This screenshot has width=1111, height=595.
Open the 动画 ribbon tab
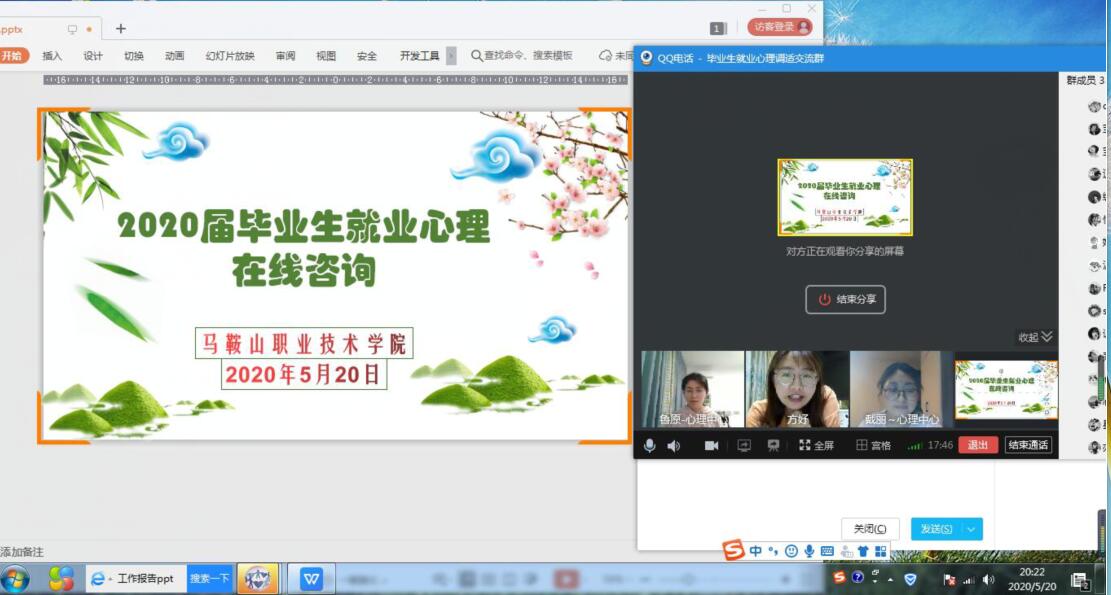point(174,56)
